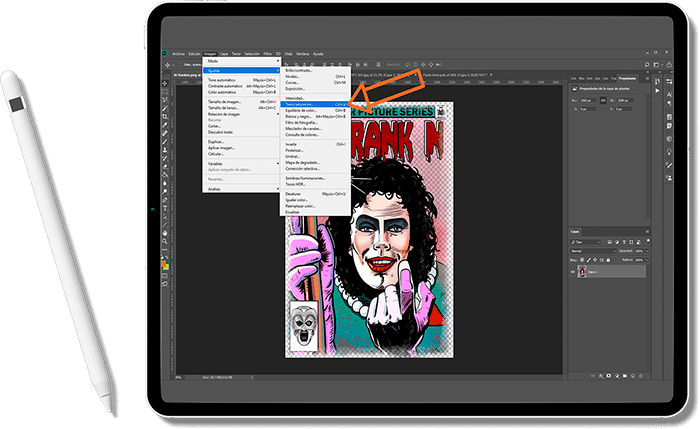The height and width of the screenshot is (429, 700).
Task: Choose Tono automático in Imagen menu
Action: click(x=242, y=80)
